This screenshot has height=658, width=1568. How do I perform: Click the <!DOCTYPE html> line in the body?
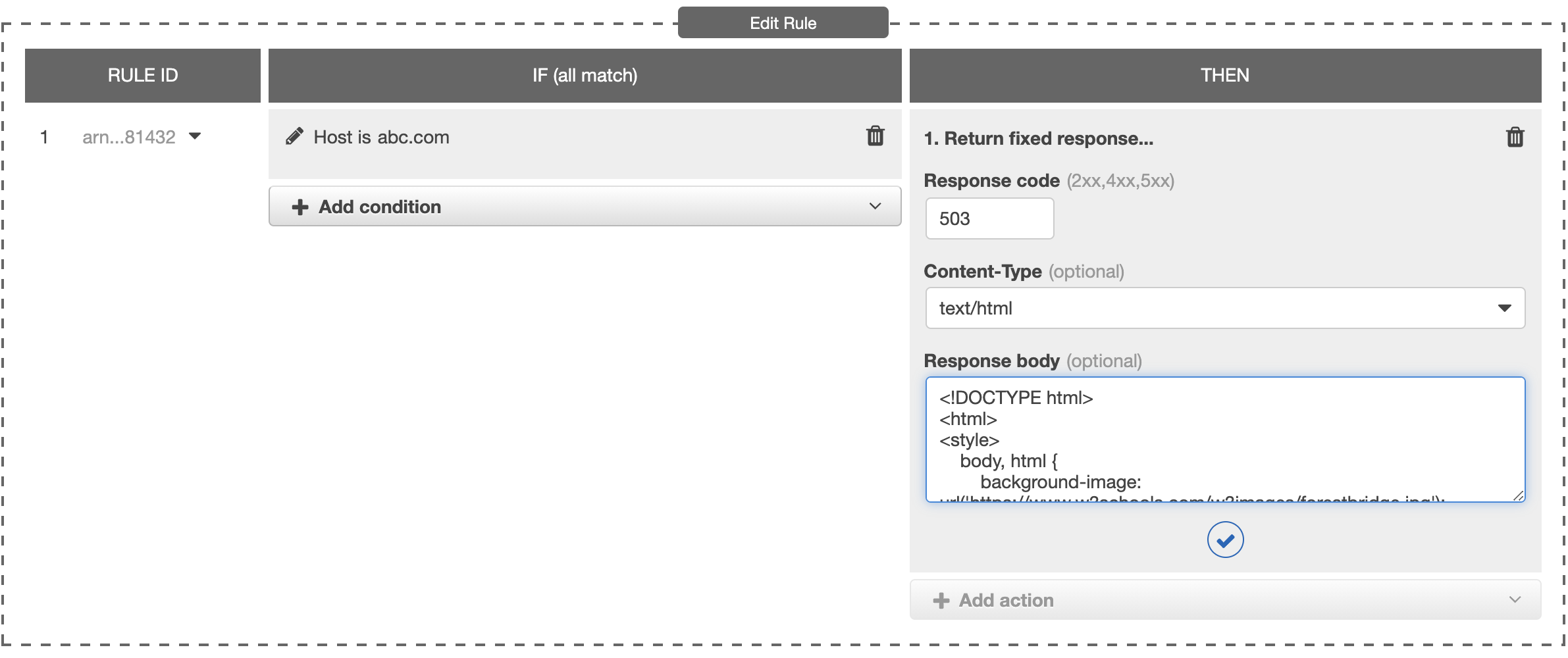pyautogui.click(x=1016, y=397)
